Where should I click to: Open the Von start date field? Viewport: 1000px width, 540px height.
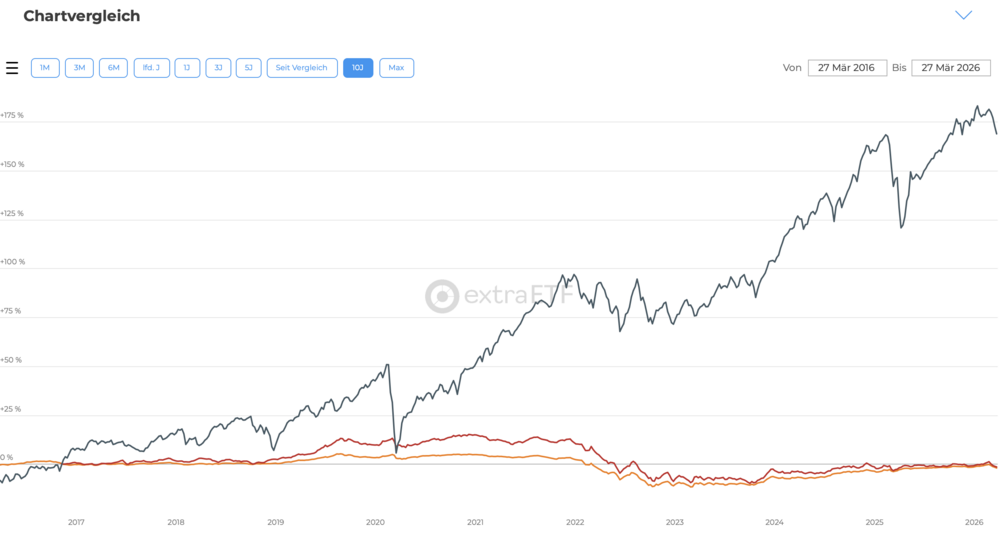pyautogui.click(x=846, y=68)
